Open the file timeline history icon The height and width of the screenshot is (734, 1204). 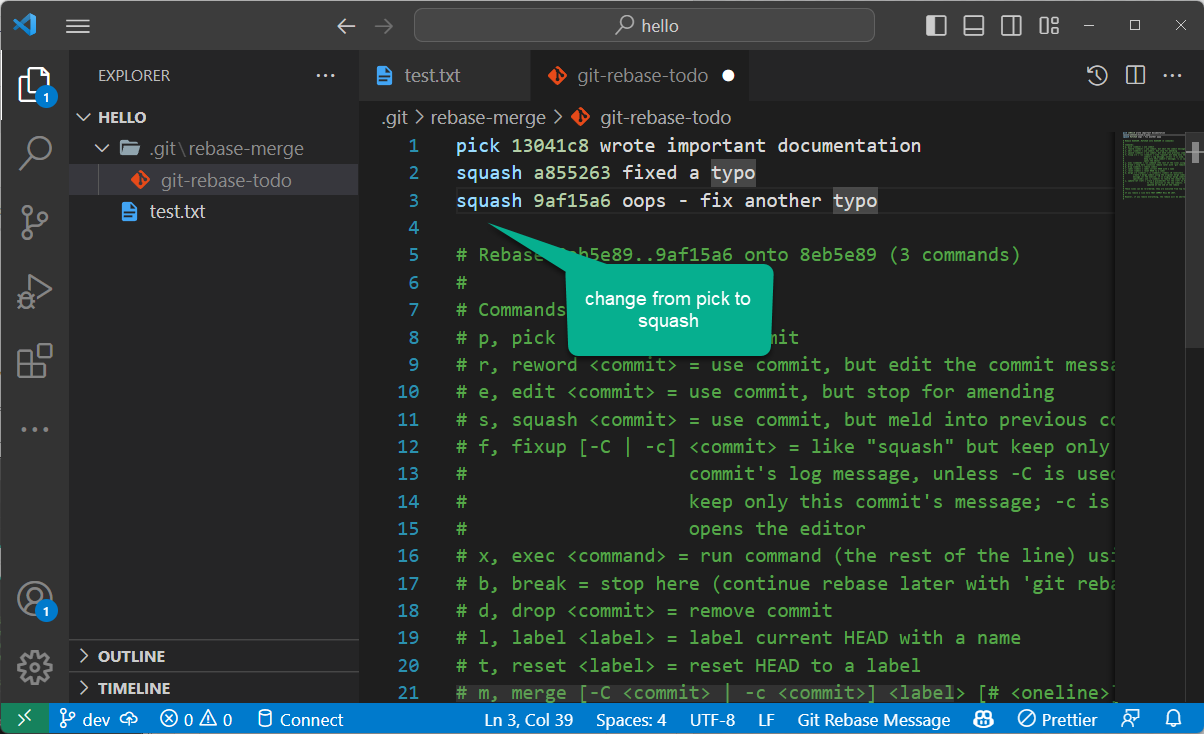1097,75
